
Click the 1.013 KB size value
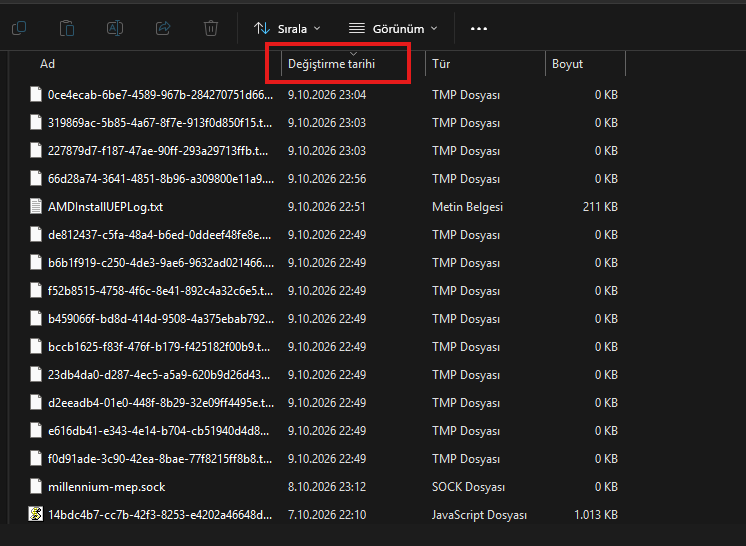(x=596, y=515)
